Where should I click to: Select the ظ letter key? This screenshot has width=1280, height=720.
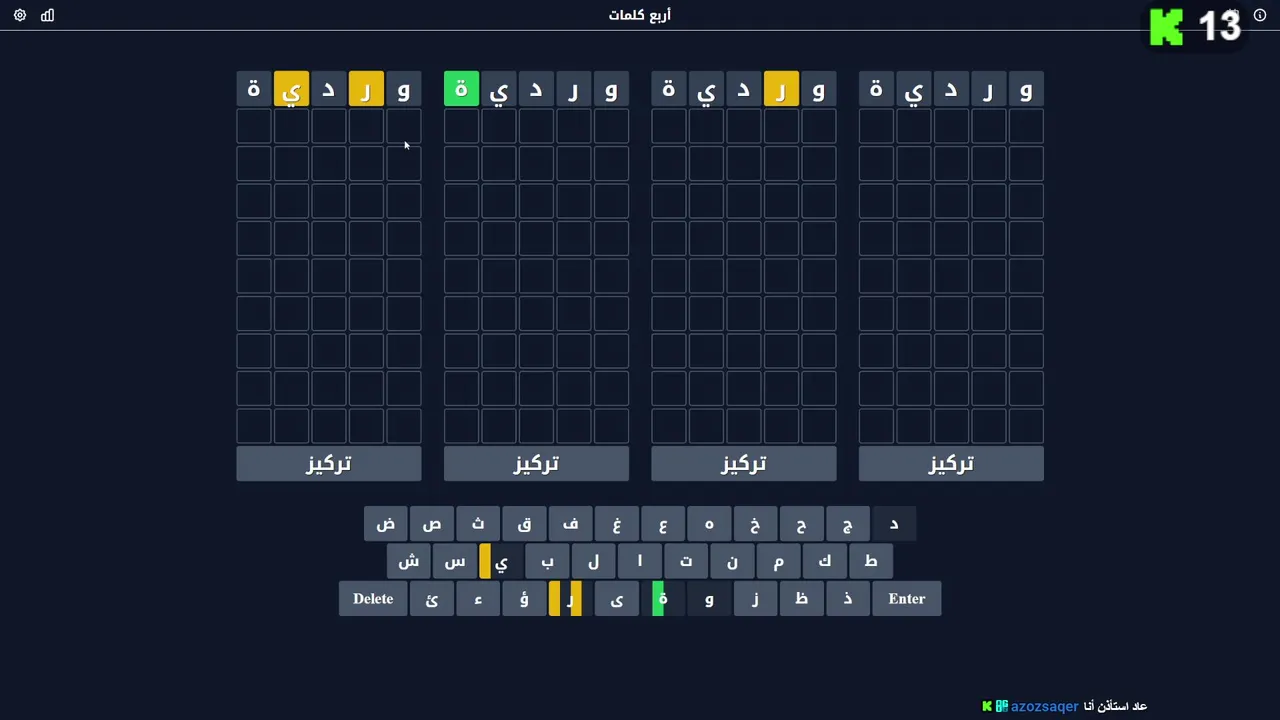click(801, 599)
